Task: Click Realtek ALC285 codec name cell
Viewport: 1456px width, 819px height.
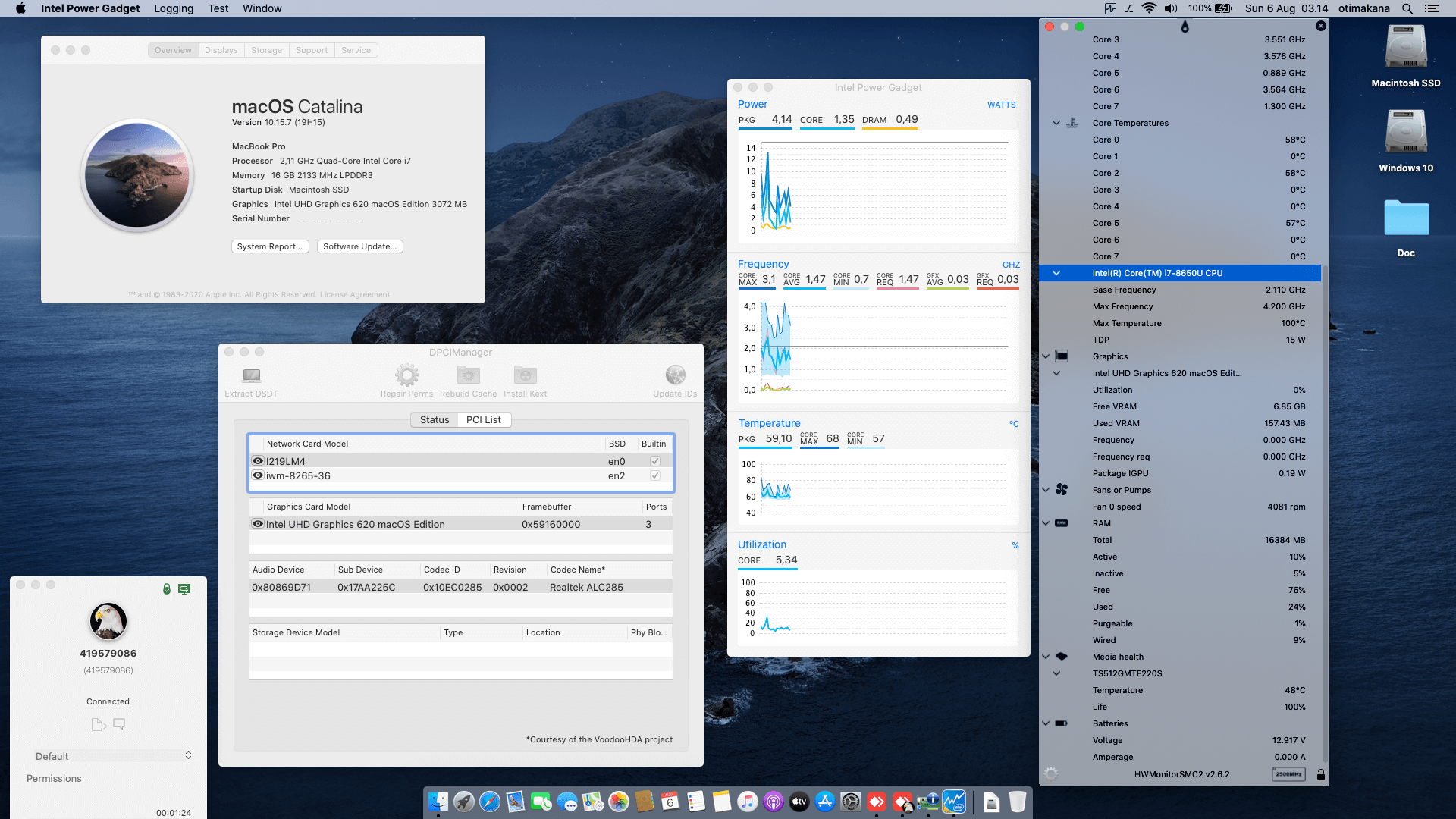Action: click(x=586, y=587)
